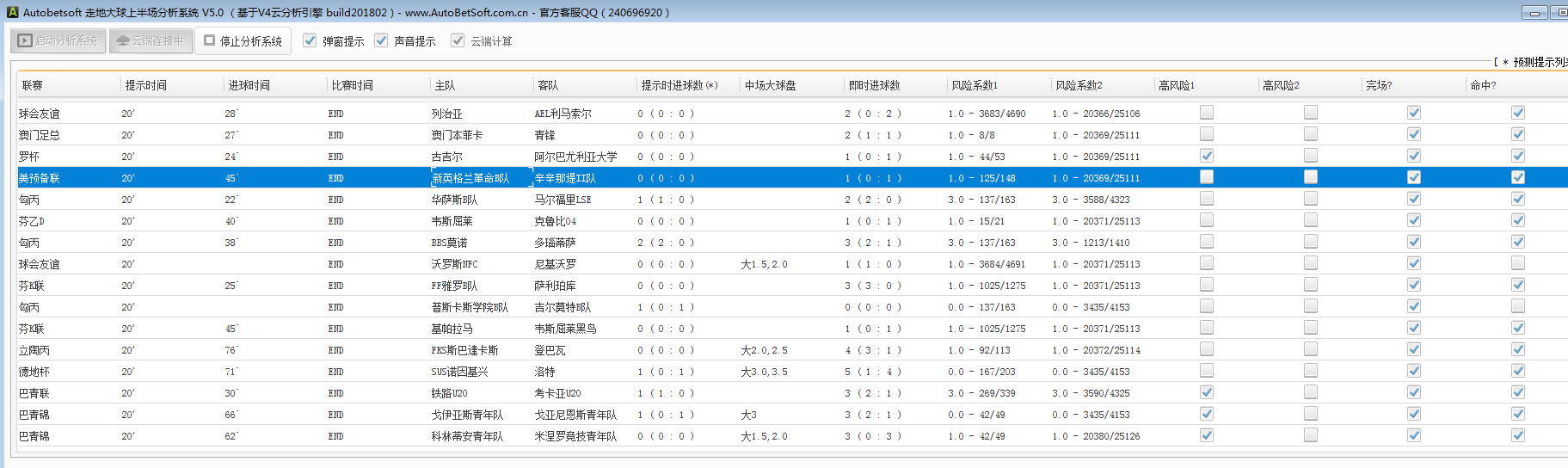Click the 云端连接中 cloud icon
The height and width of the screenshot is (468, 1568).
[x=122, y=40]
